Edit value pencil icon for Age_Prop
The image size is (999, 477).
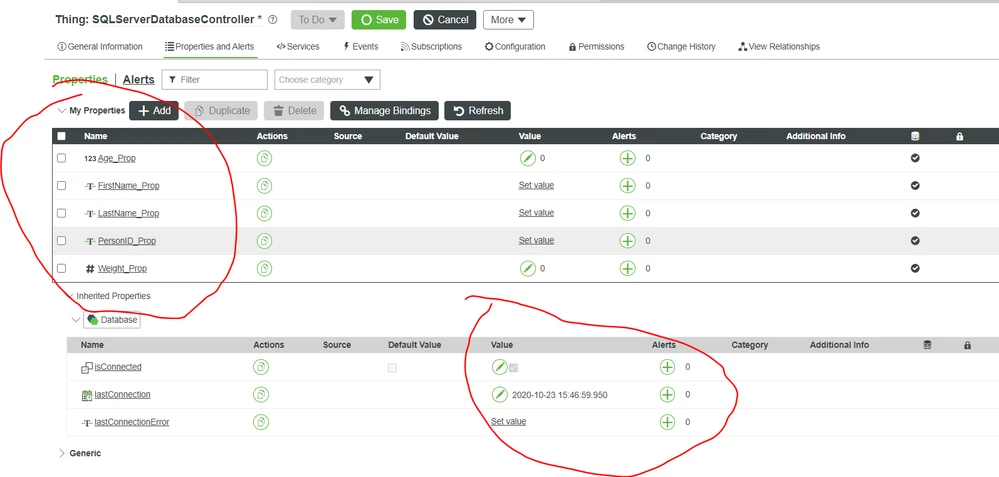pyautogui.click(x=528, y=158)
